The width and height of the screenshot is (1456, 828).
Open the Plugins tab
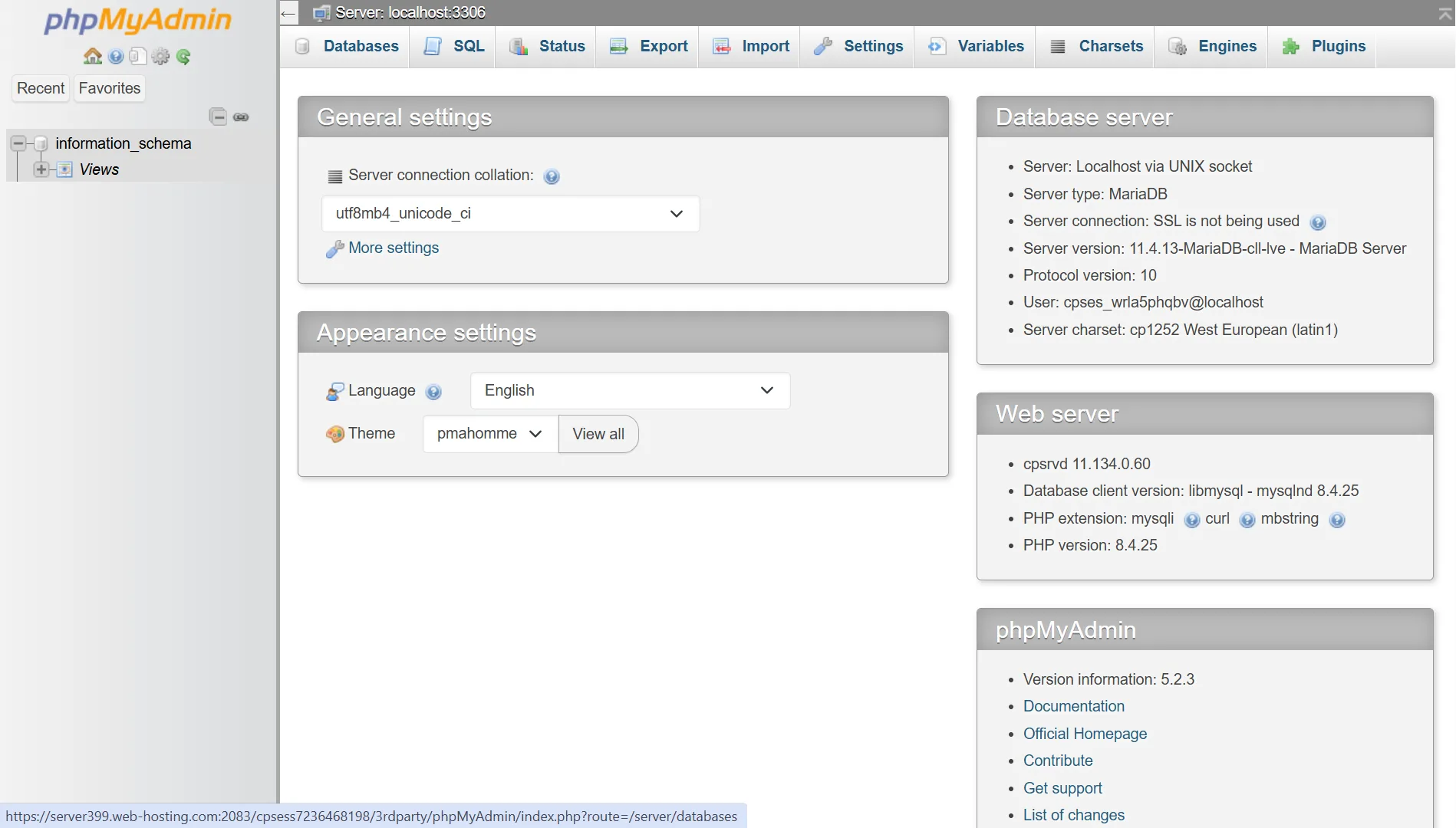(x=1323, y=46)
